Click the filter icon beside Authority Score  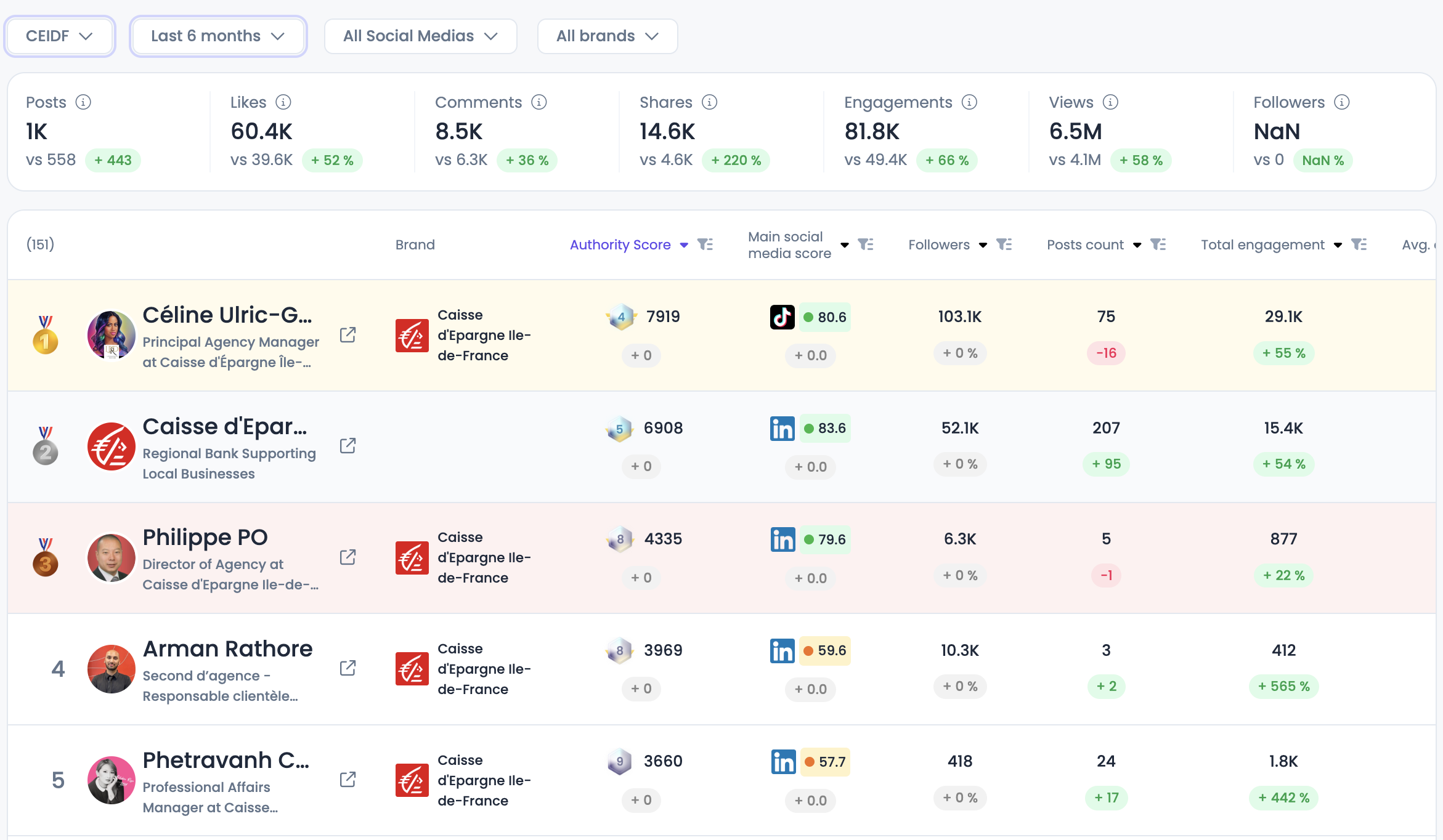(x=705, y=244)
